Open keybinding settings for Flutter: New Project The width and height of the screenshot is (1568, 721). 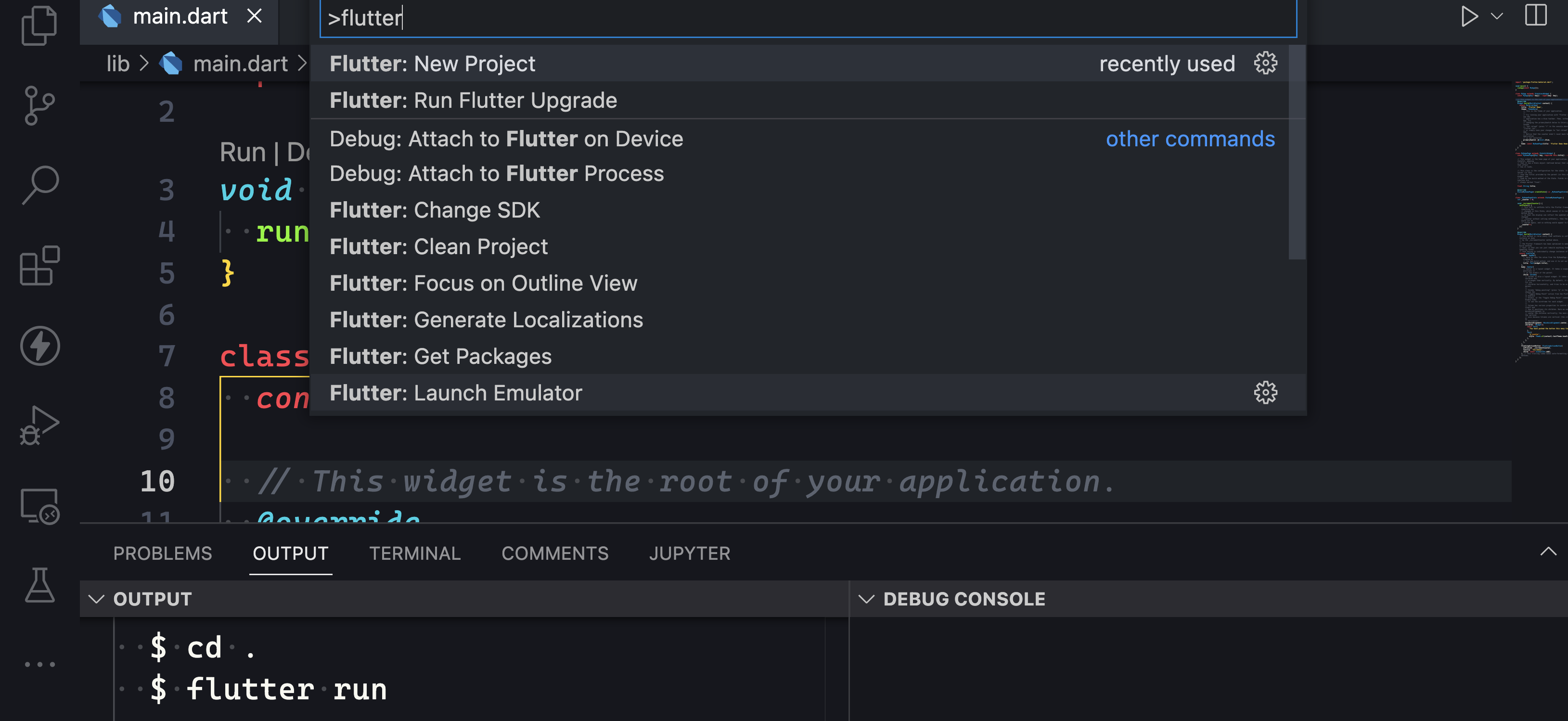1265,64
